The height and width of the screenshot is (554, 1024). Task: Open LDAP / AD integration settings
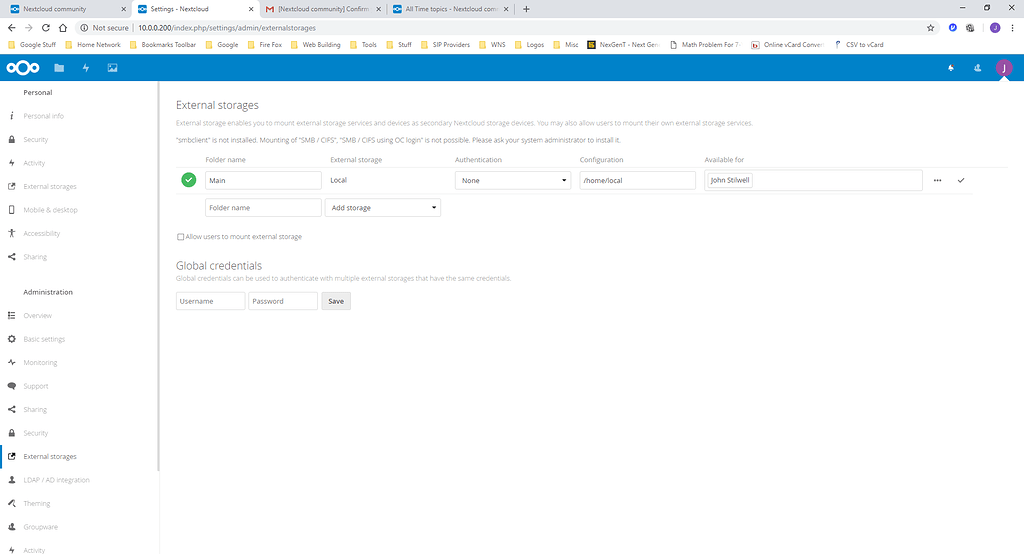(x=56, y=480)
